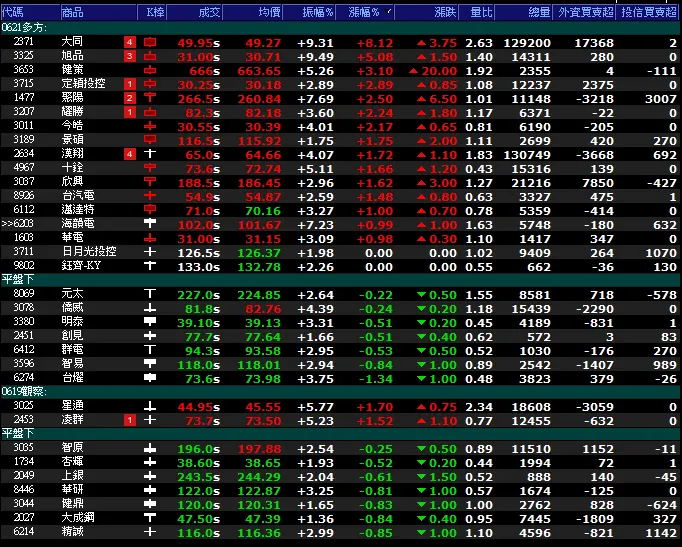The width and height of the screenshot is (682, 547).
Task: Click the 投信買賣超 column header
Action: (x=648, y=12)
